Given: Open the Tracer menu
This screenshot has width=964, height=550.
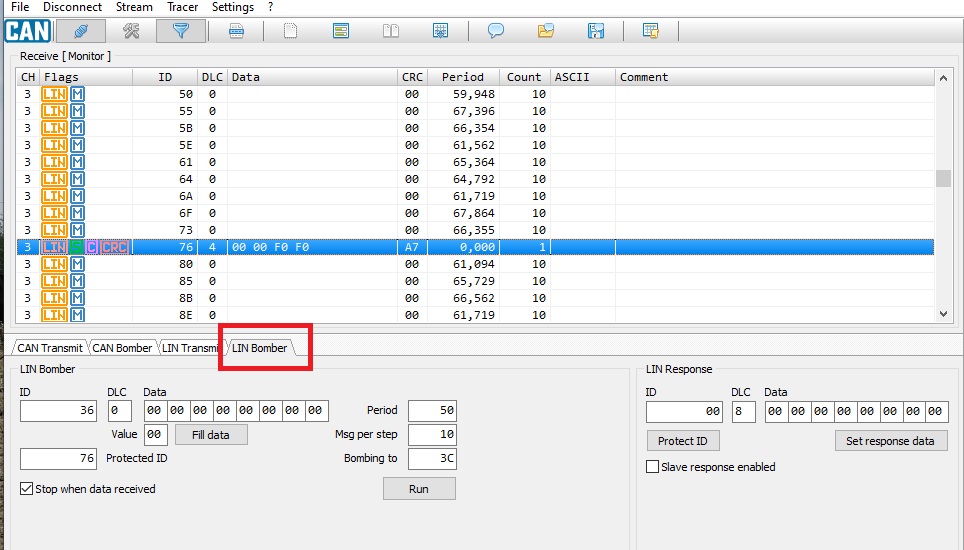Looking at the screenshot, I should [x=182, y=7].
